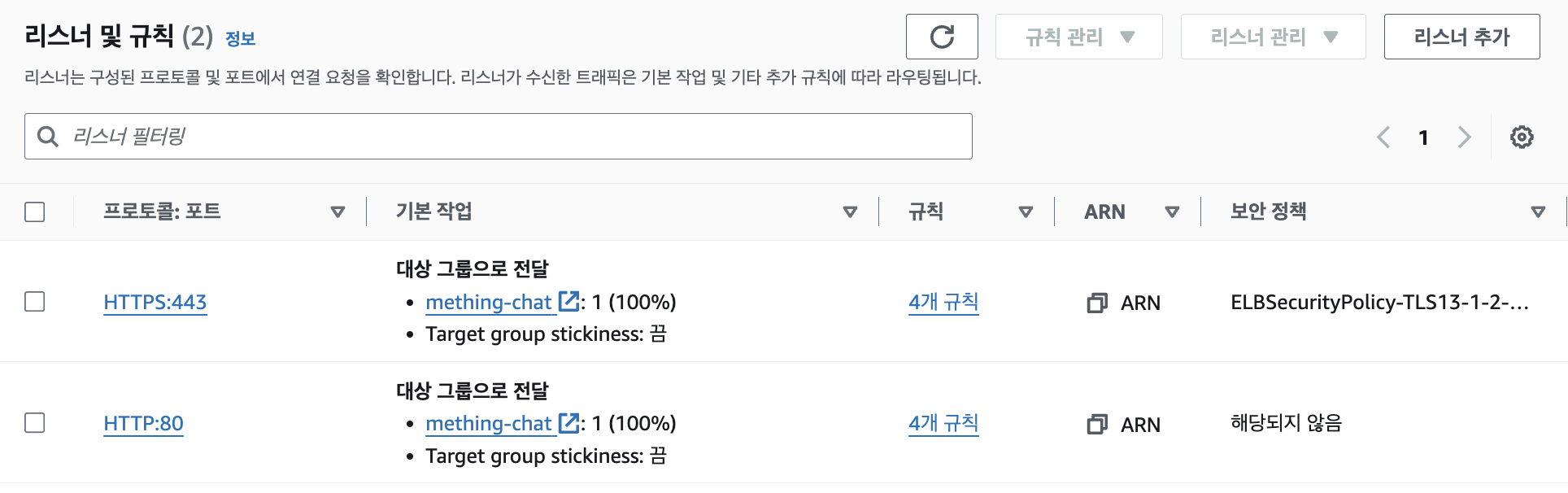Click the refresh listeners icon button
This screenshot has height=493, width=1568.
942,37
